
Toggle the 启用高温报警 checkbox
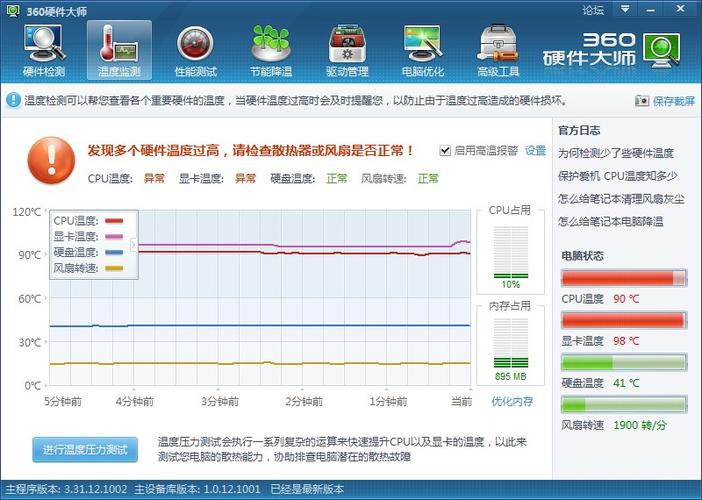pos(445,150)
